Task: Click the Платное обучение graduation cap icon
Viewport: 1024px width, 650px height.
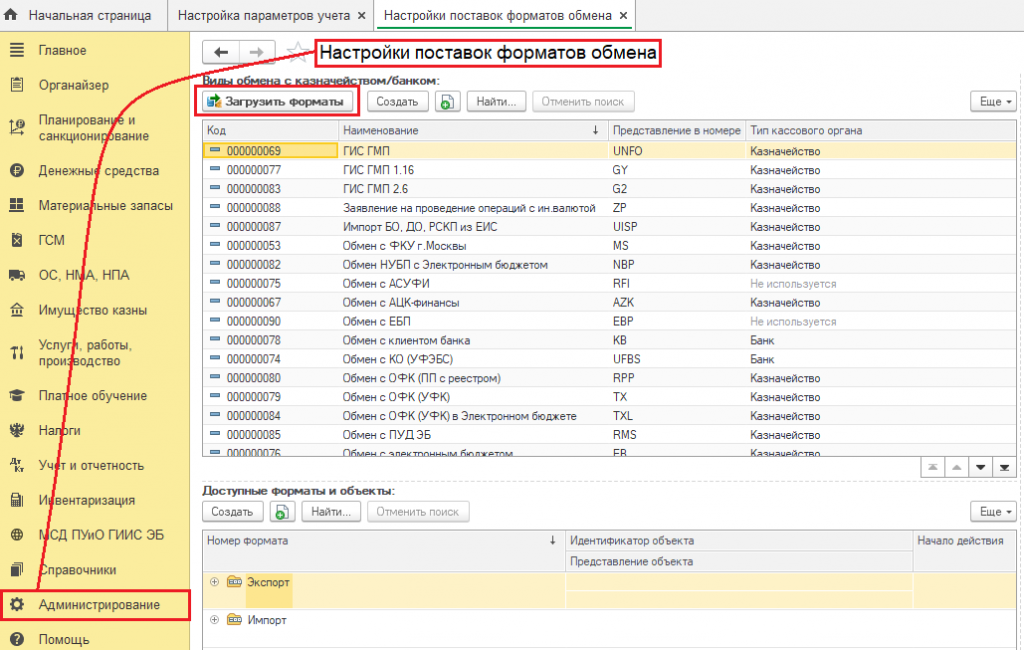Action: pos(17,396)
